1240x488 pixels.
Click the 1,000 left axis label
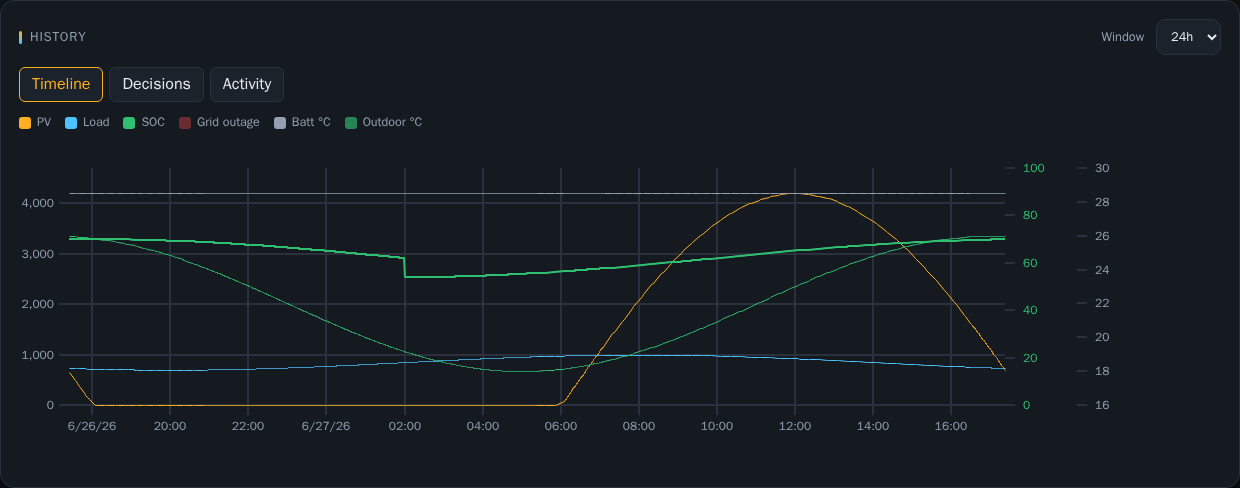tap(37, 355)
